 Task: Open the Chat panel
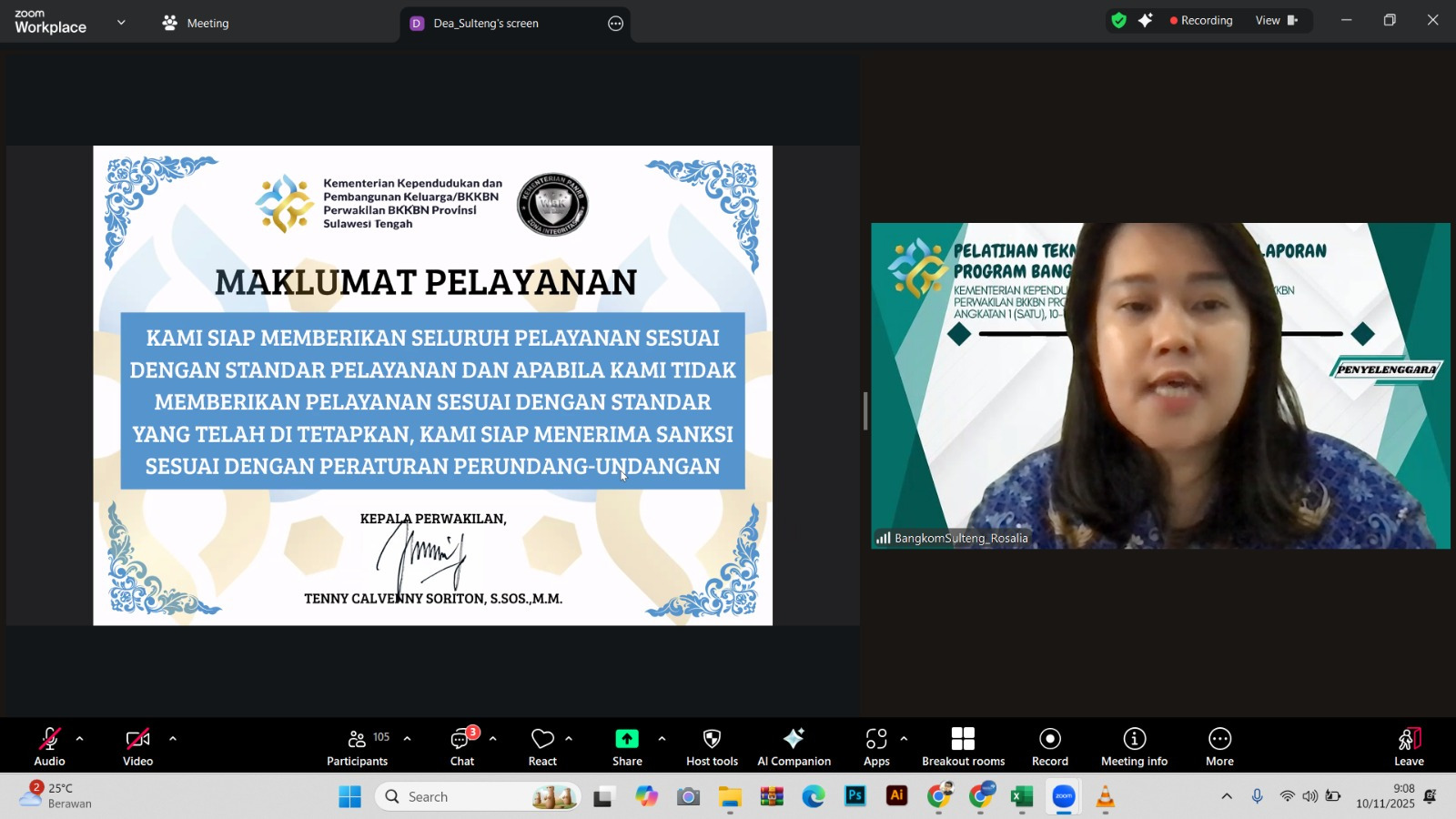tap(462, 746)
